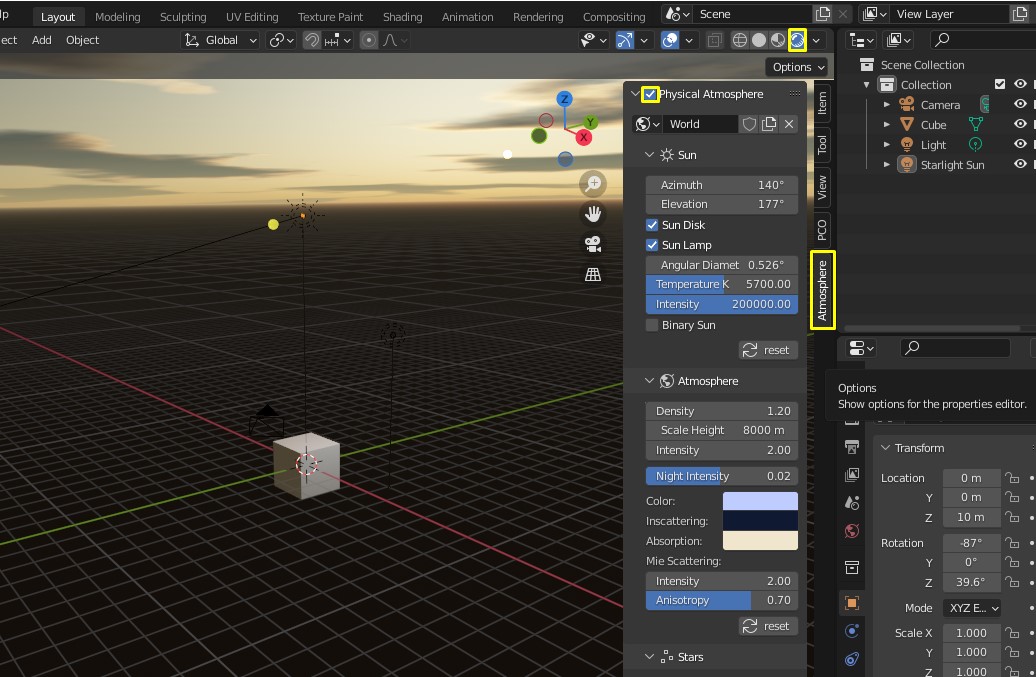Click the new scene icon beside Scene field

(823, 14)
